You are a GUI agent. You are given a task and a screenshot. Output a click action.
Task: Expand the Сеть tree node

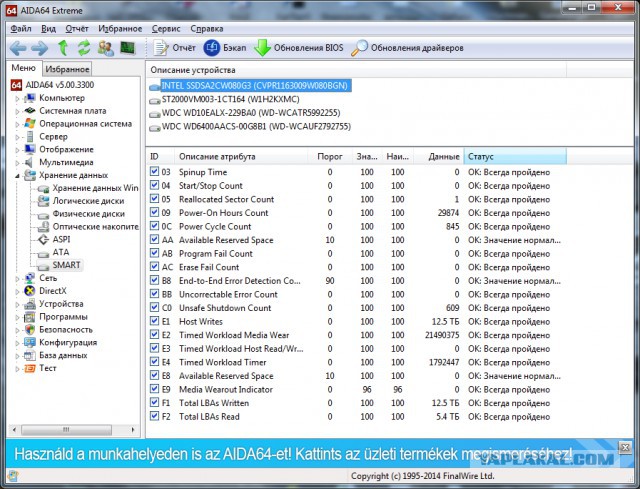[17, 279]
